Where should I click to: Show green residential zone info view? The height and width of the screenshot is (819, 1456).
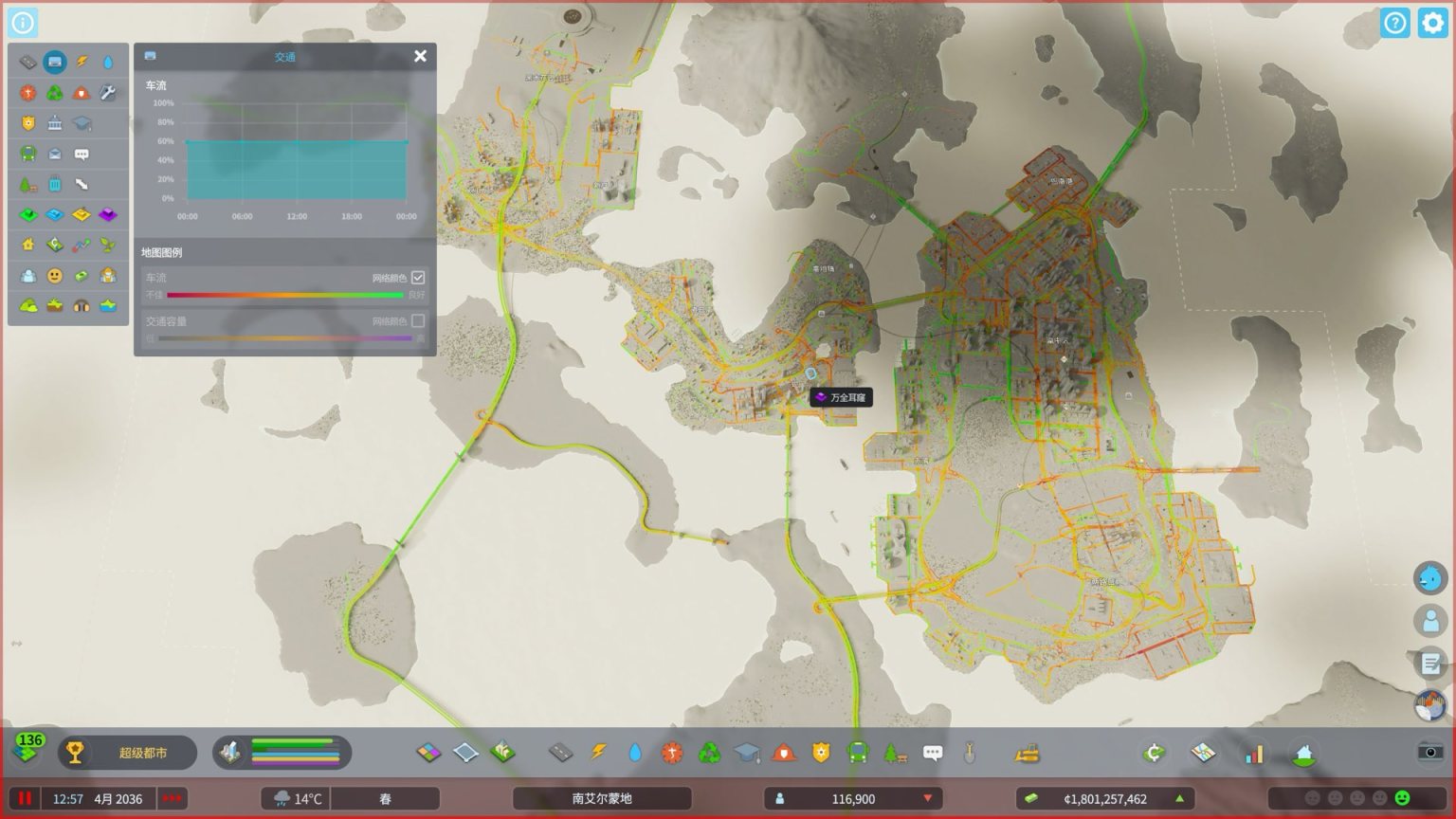tap(28, 214)
